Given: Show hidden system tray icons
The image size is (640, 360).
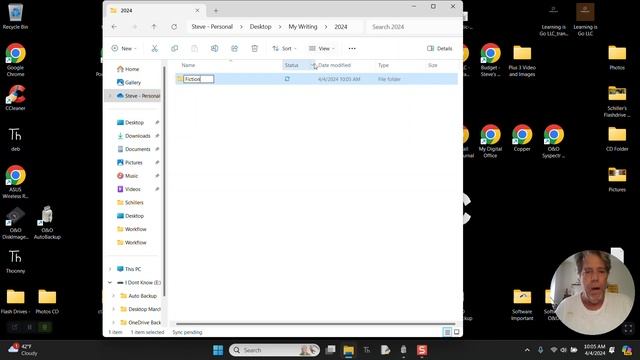Looking at the screenshot, I should coord(527,350).
